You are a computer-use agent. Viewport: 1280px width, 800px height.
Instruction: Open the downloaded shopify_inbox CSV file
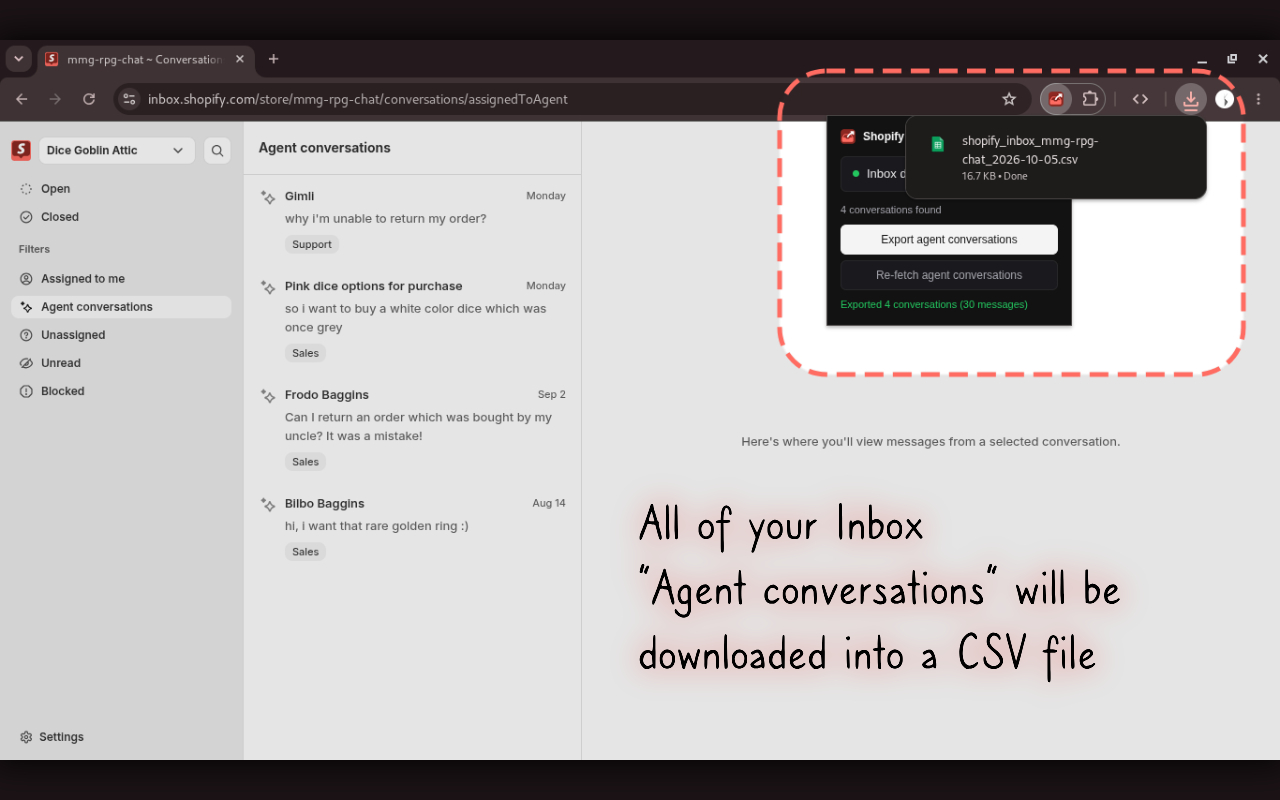tap(1055, 158)
